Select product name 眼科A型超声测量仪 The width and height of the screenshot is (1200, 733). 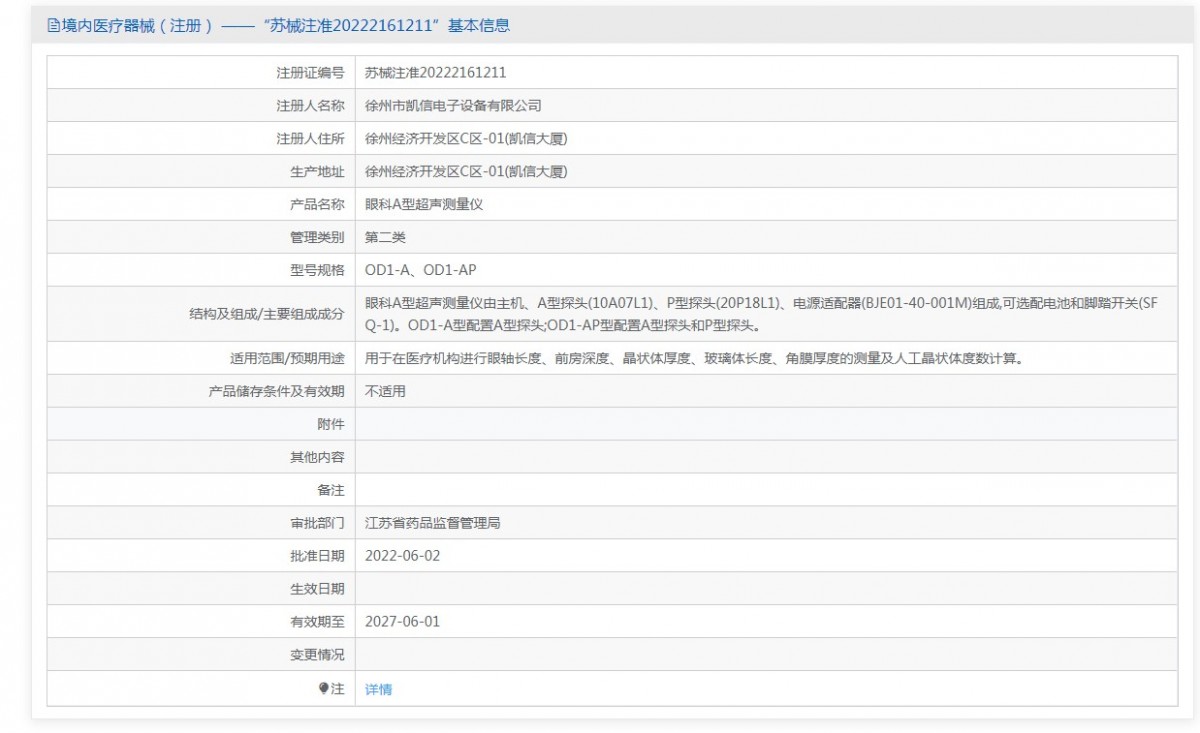point(424,204)
